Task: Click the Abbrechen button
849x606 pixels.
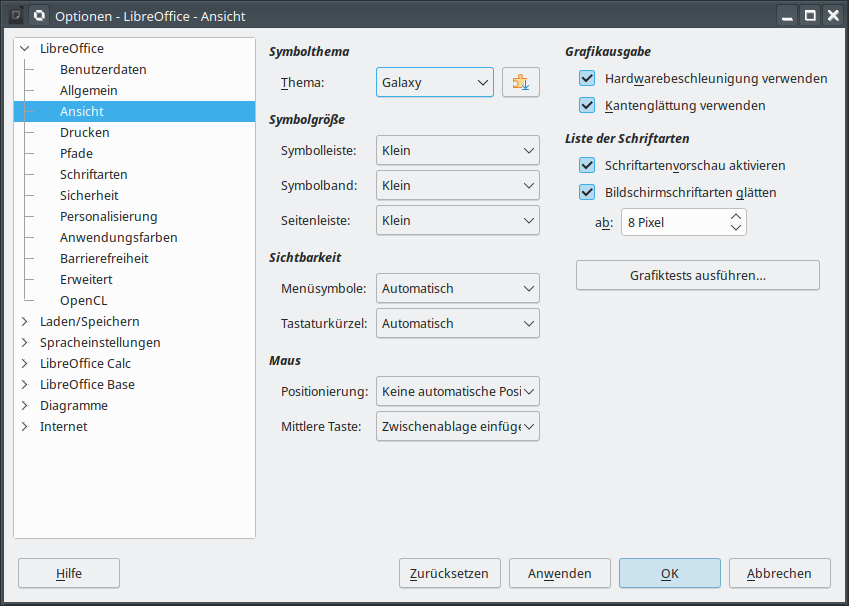Action: click(x=779, y=573)
